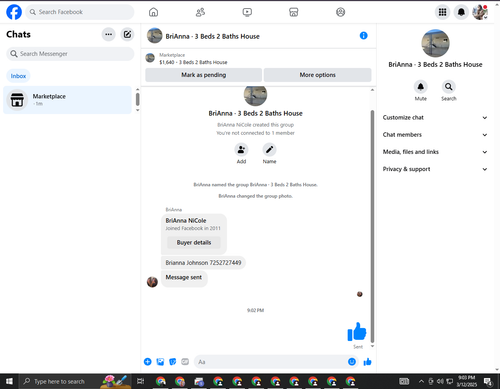The height and width of the screenshot is (389, 500).
Task: Click the Search Facebook field
Action: 80,12
